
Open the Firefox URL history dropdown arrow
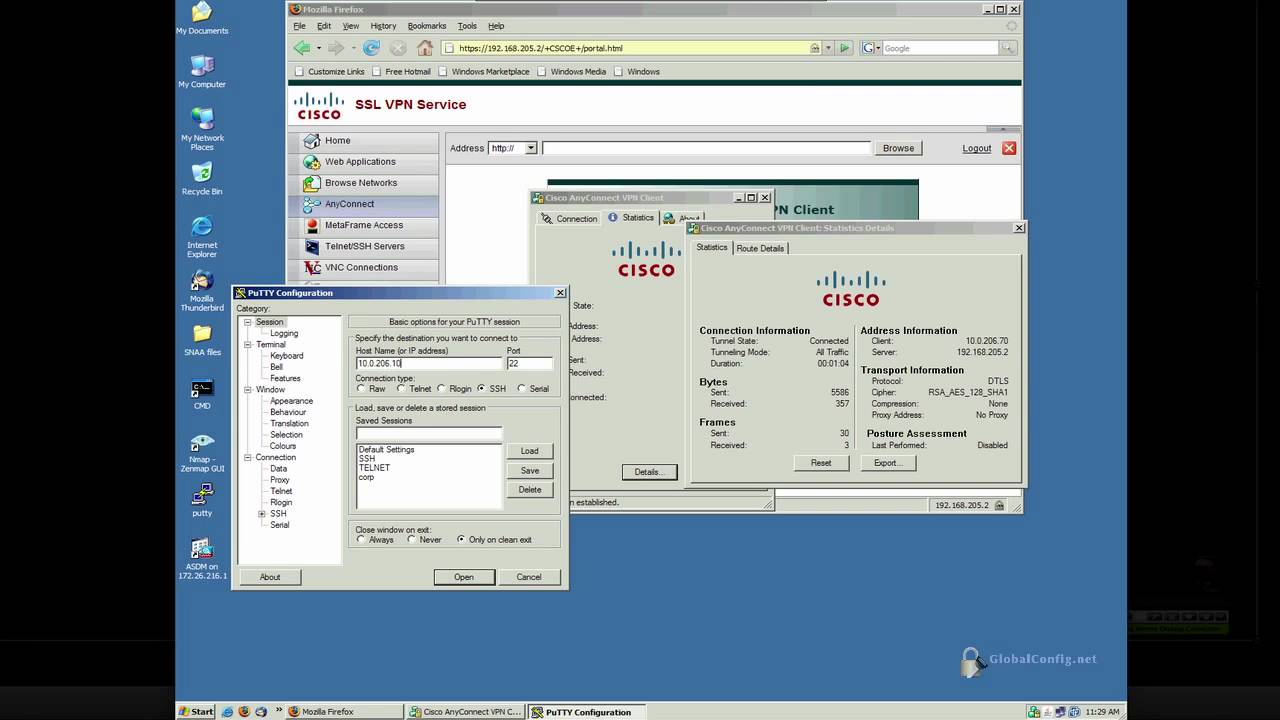pos(828,48)
